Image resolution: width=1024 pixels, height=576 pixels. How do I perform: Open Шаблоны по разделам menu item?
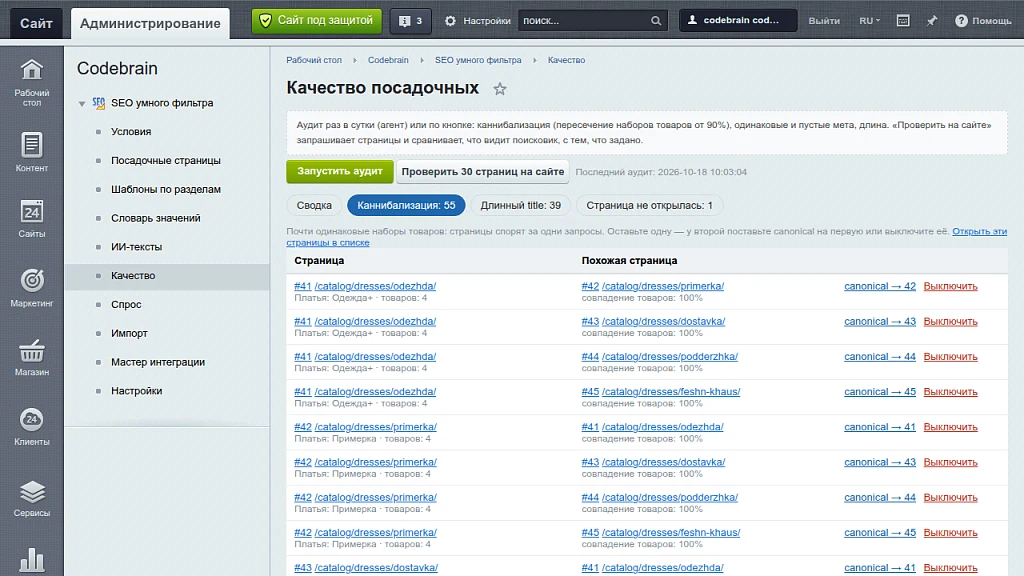coord(166,189)
